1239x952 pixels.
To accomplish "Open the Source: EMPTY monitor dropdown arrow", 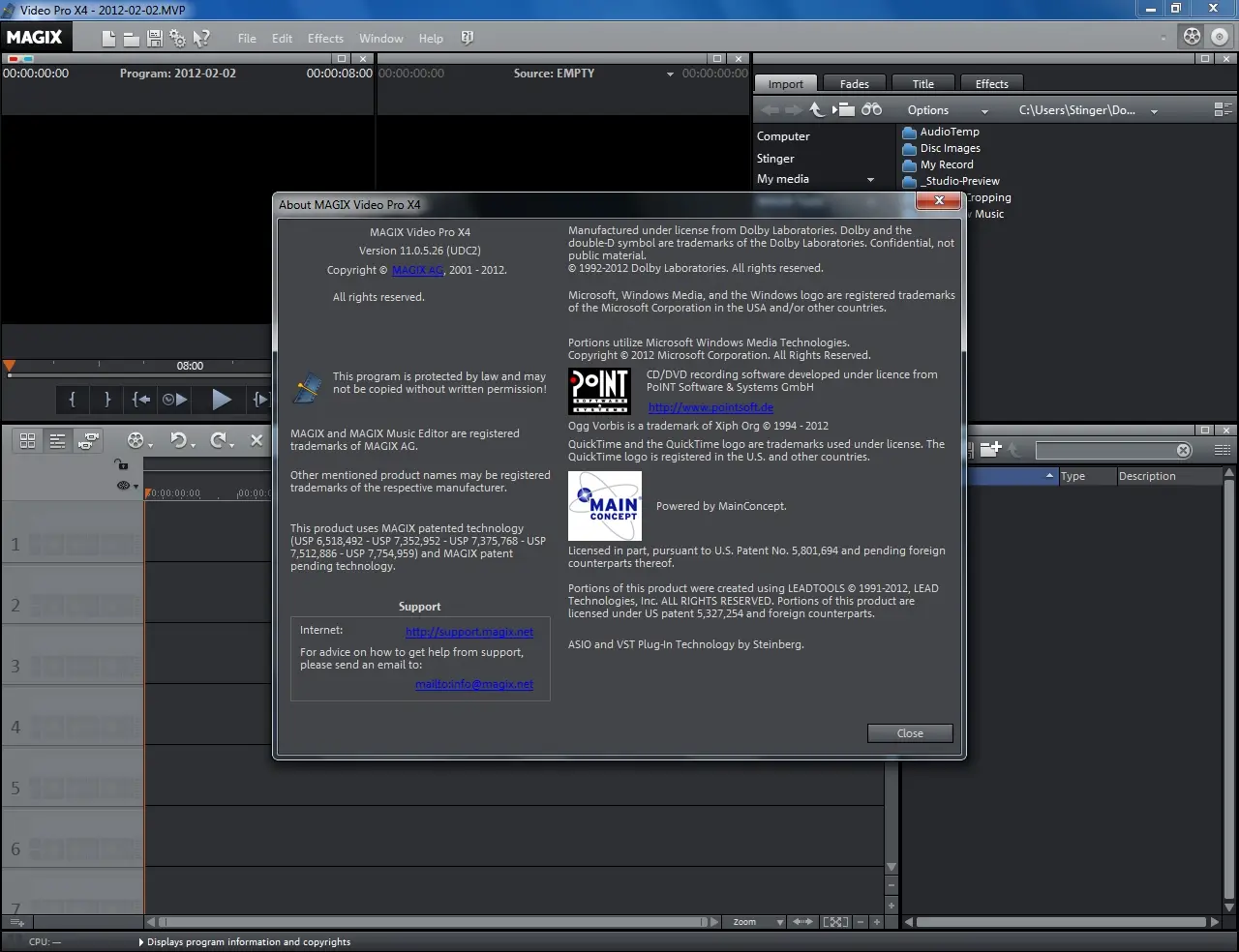I will tap(670, 74).
